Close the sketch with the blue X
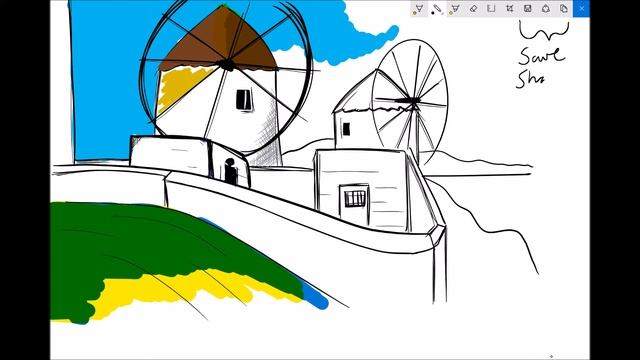The height and width of the screenshot is (360, 640). click(x=582, y=8)
